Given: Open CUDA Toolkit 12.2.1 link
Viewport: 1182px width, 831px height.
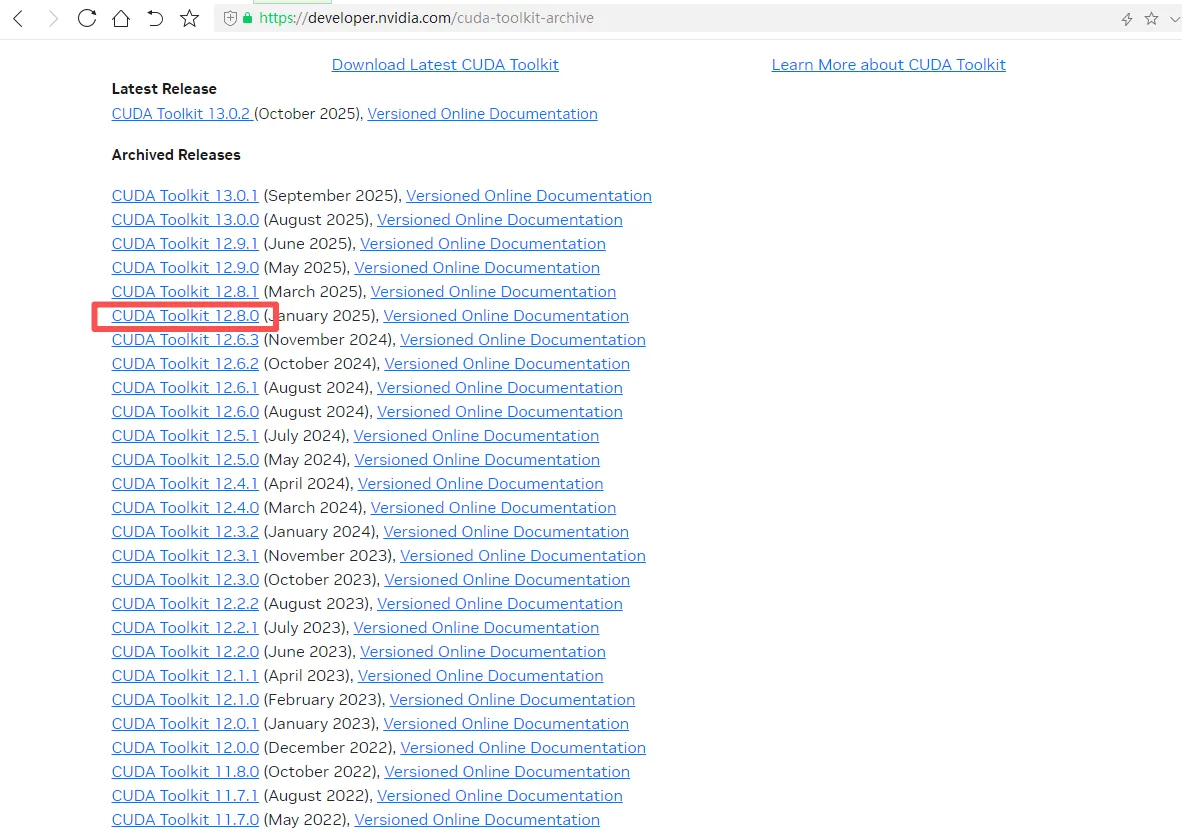Looking at the screenshot, I should pyautogui.click(x=185, y=628).
